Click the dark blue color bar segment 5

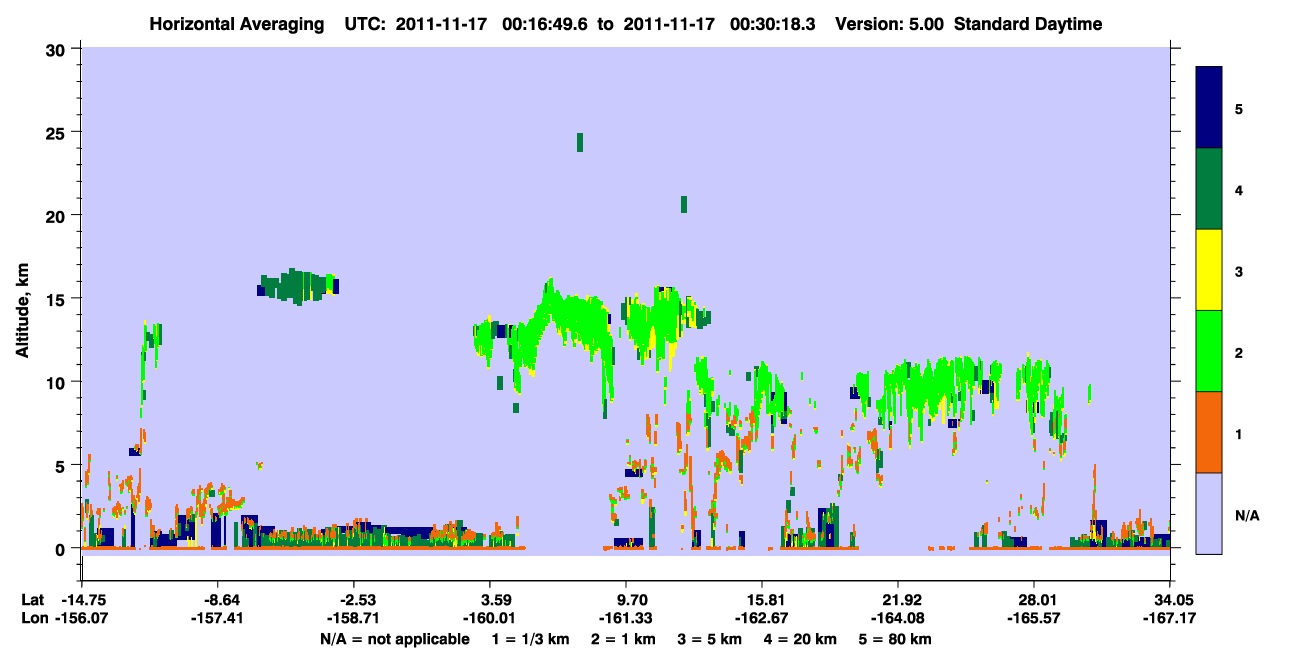[x=1209, y=107]
